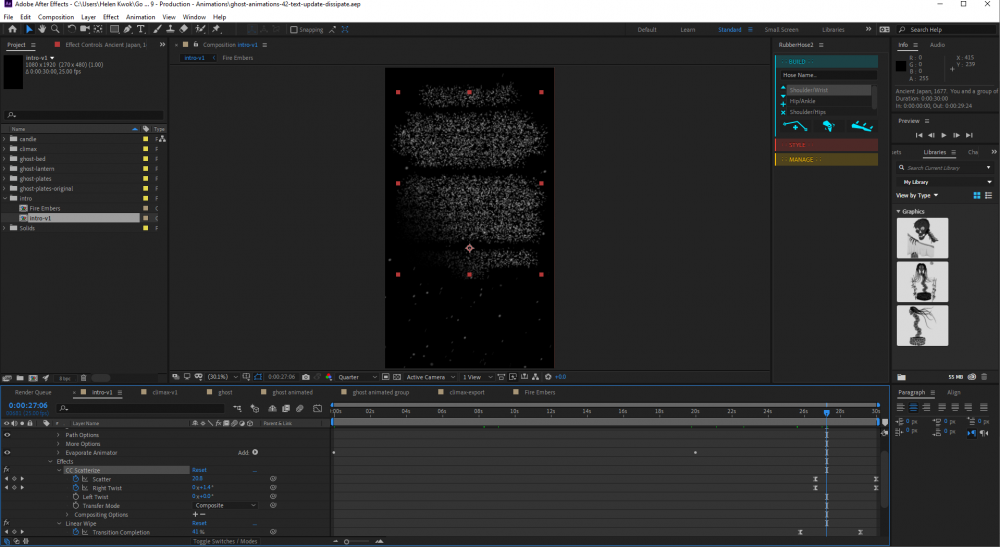Viewport: 1000px width, 547px height.
Task: Toggle Scatter property stopwatch
Action: click(75, 479)
